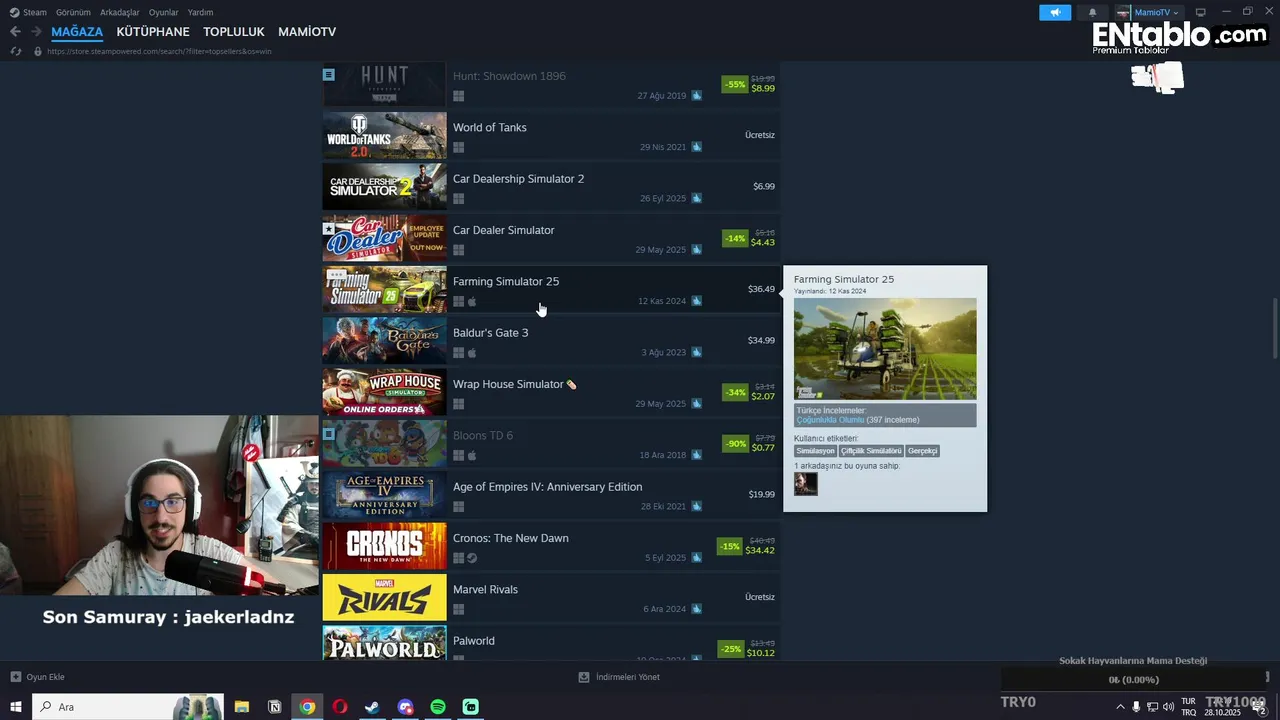Open Windows Start menu
Screen dimensions: 1280x720
[16, 707]
